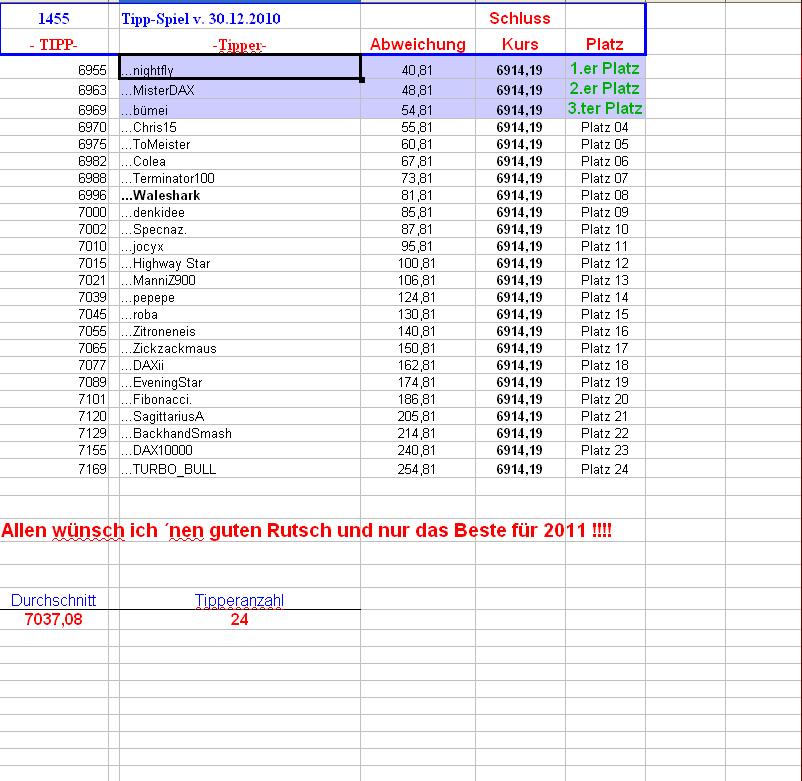This screenshot has height=781, width=802.
Task: Click the Abweichung column header
Action: pos(419,44)
